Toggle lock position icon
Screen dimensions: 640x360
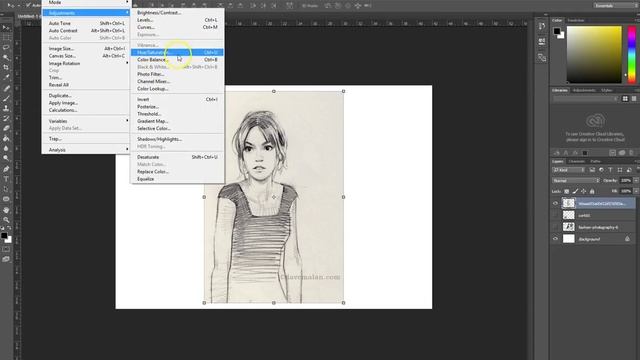click(584, 191)
